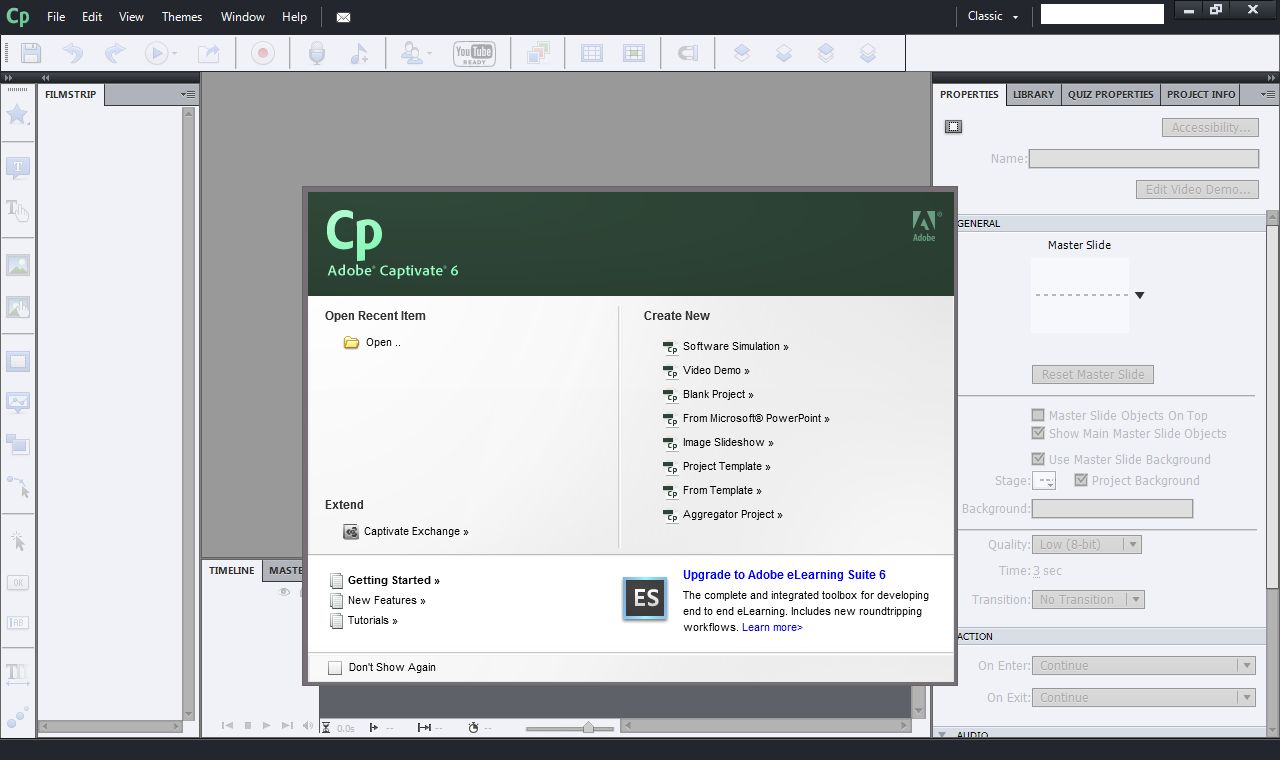Click the red Record icon
Viewport: 1280px width, 760px height.
click(x=263, y=53)
